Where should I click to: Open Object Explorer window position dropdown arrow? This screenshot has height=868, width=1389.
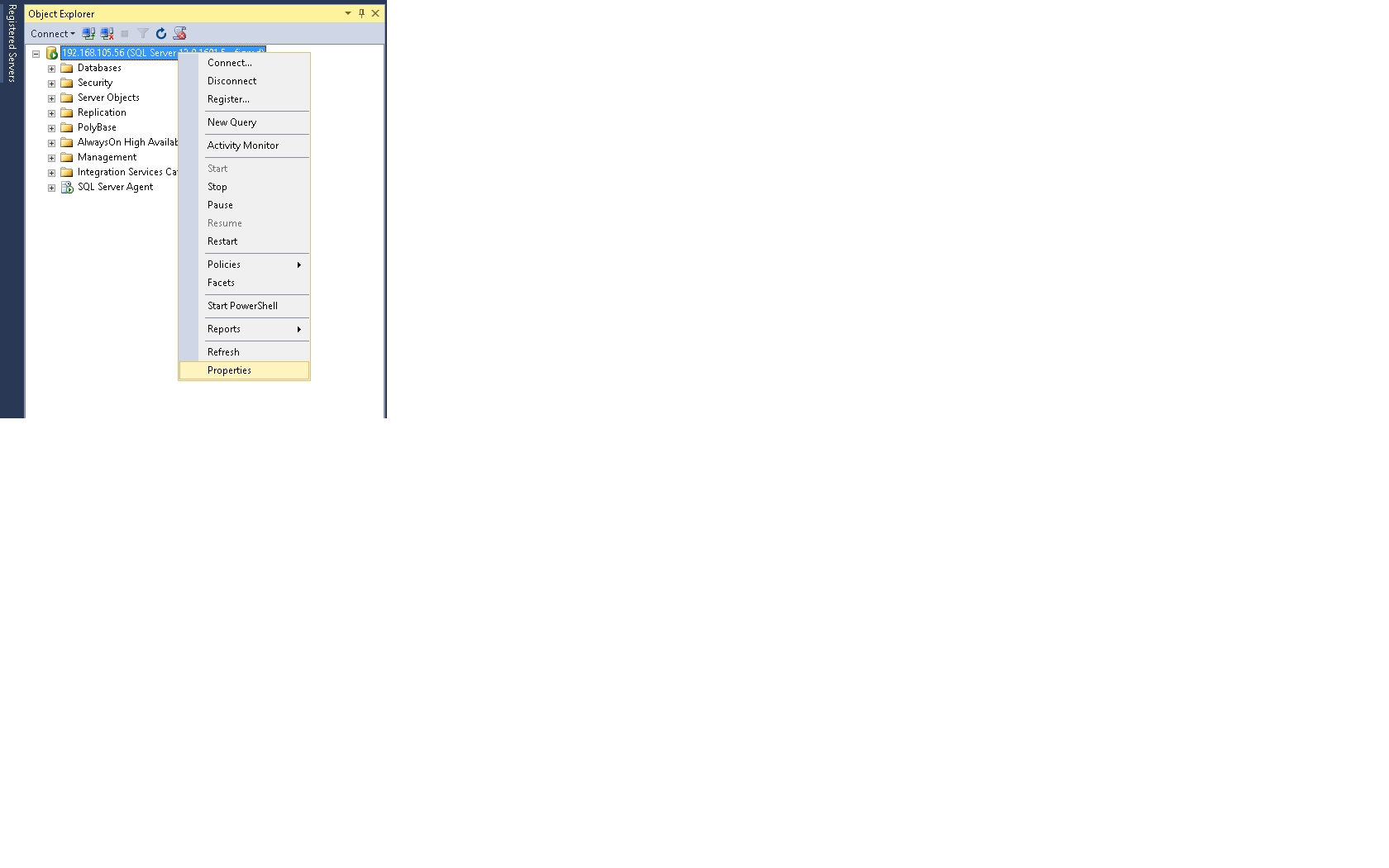coord(348,13)
